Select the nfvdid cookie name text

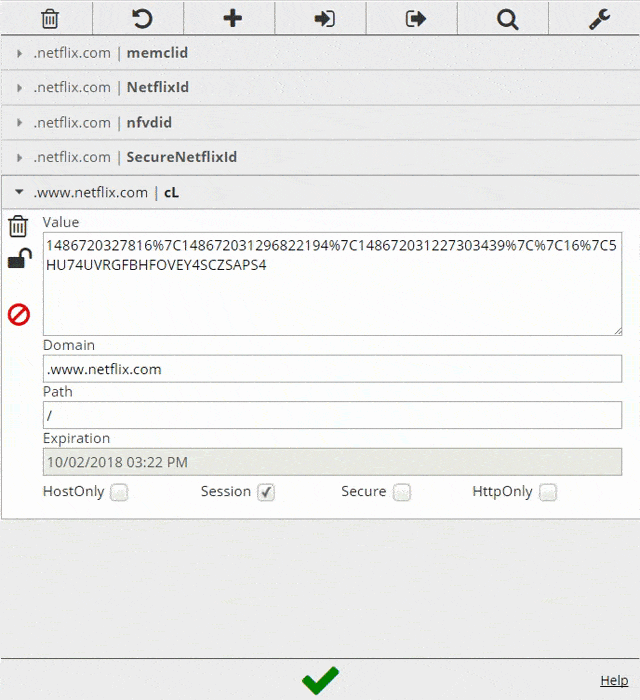(149, 122)
